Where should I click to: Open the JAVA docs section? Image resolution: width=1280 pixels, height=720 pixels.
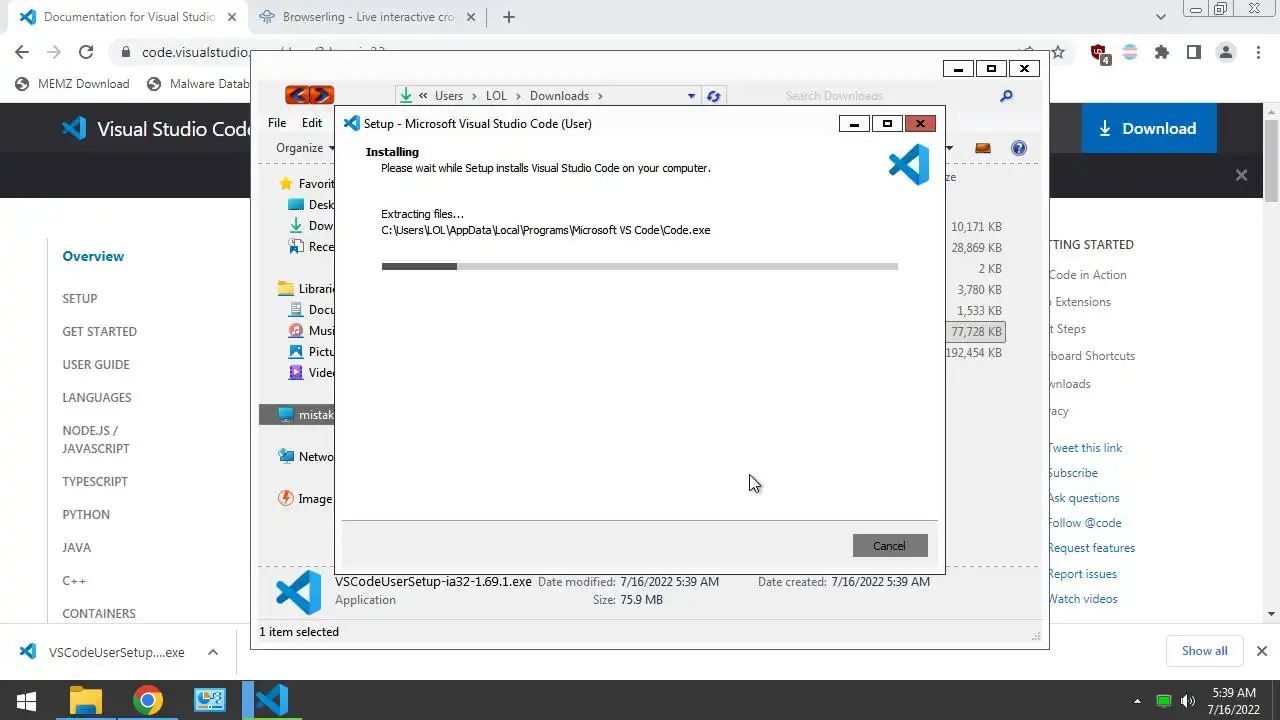coord(76,547)
